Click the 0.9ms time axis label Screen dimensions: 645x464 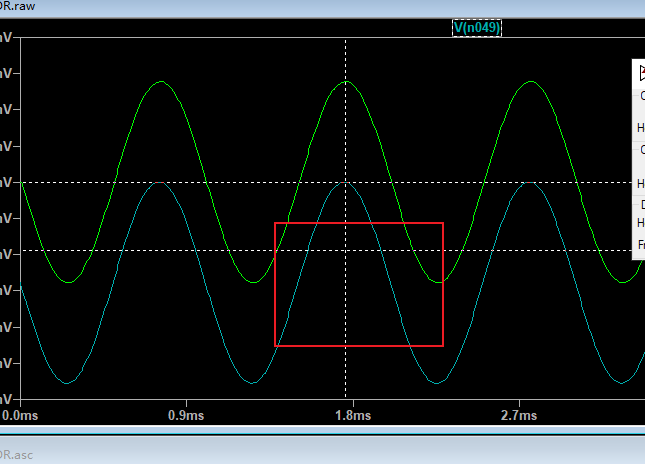coord(186,415)
